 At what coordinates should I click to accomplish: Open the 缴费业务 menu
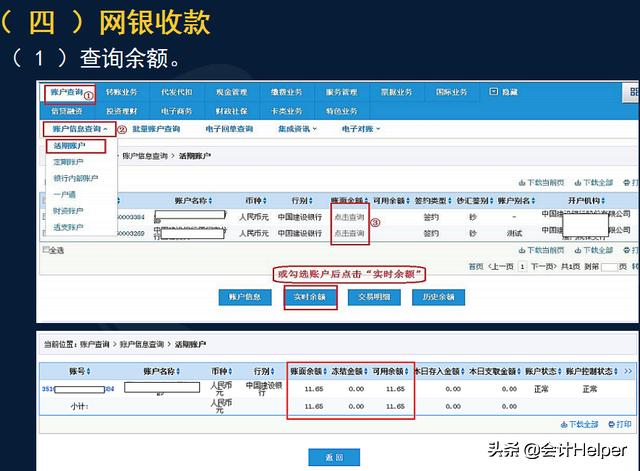click(x=287, y=92)
